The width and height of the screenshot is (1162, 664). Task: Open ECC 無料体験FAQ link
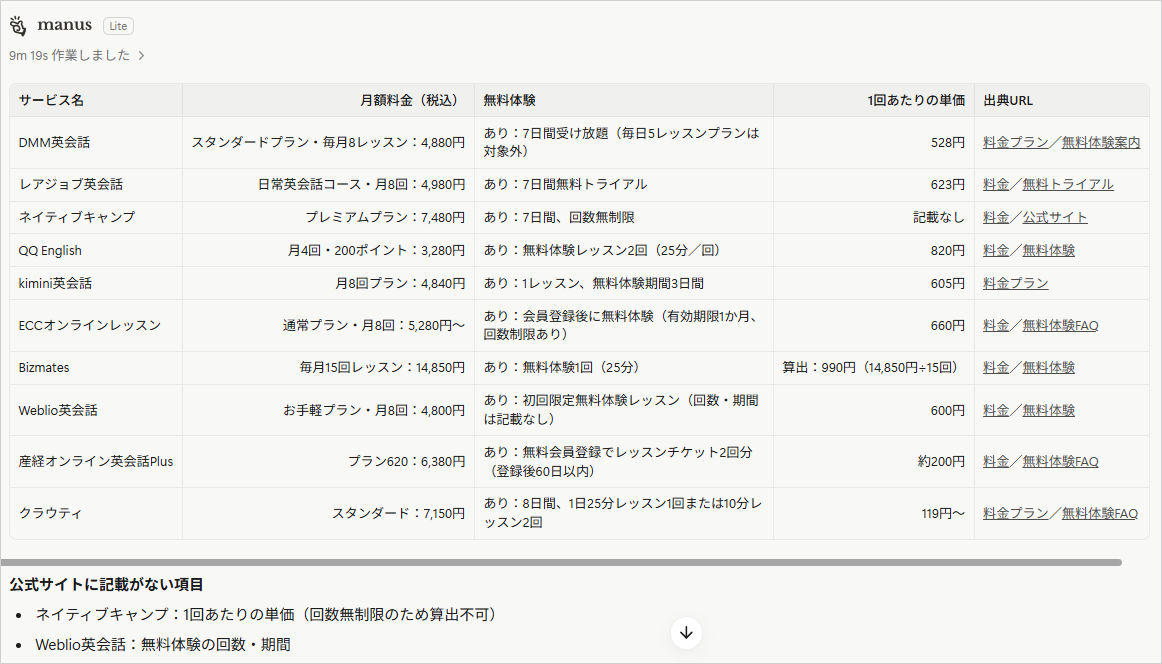[x=1060, y=325]
